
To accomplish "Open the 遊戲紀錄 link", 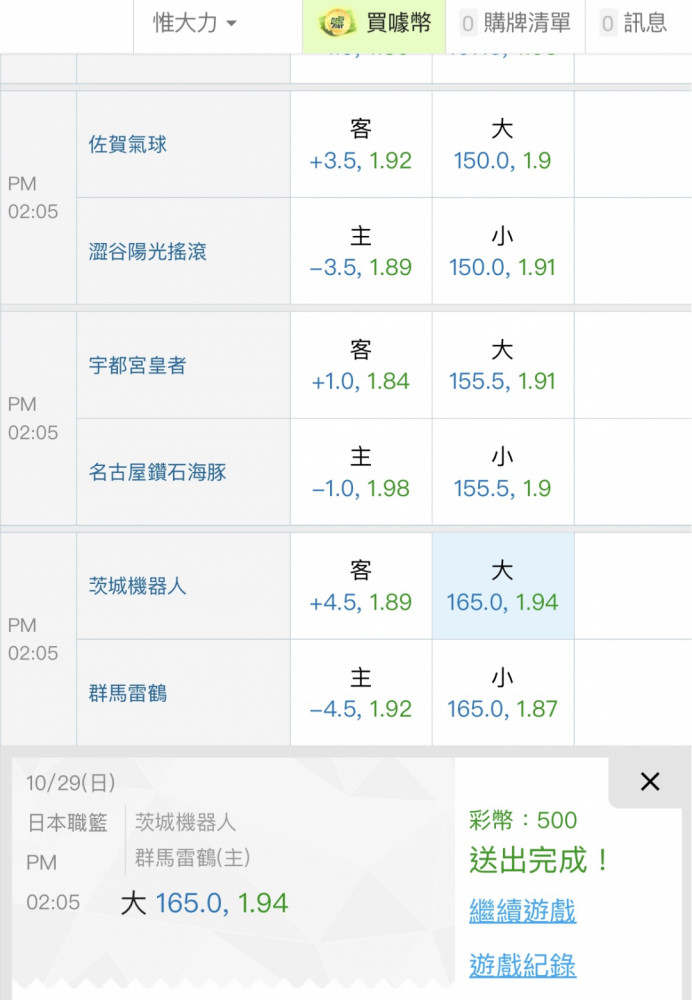I will click(522, 966).
